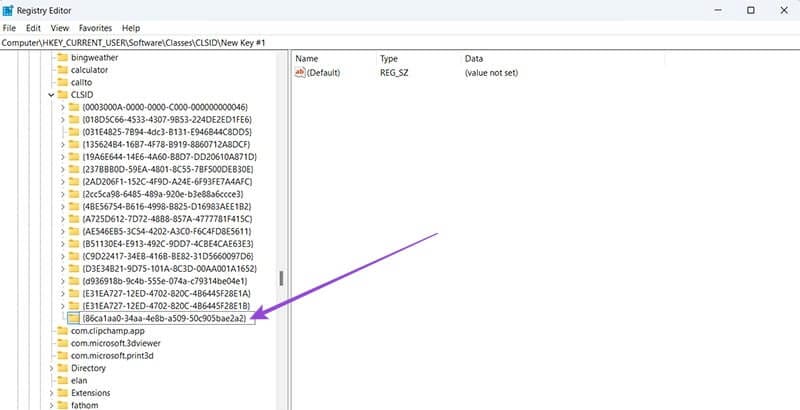Viewport: 800px width, 410px height.
Task: Click the REG_SZ type cell
Action: click(x=394, y=73)
